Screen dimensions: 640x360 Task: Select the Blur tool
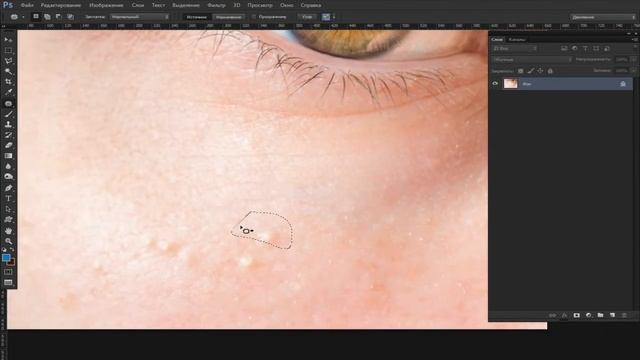tap(8, 167)
